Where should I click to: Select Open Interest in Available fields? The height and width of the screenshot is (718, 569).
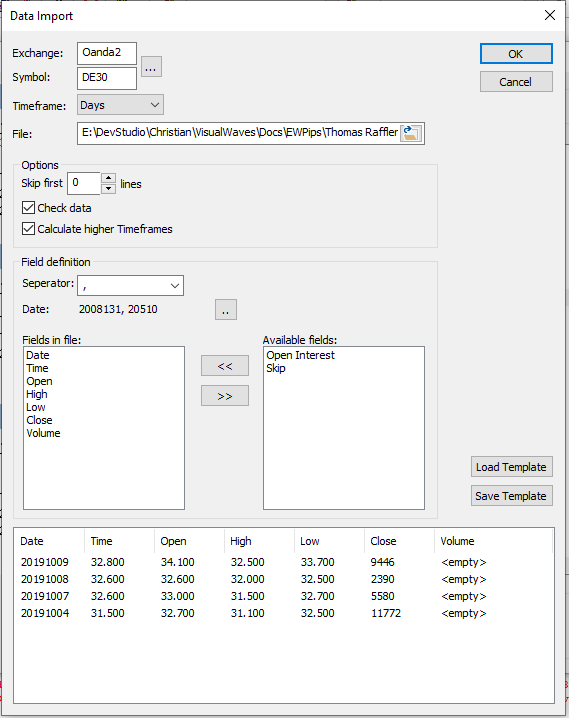point(300,355)
